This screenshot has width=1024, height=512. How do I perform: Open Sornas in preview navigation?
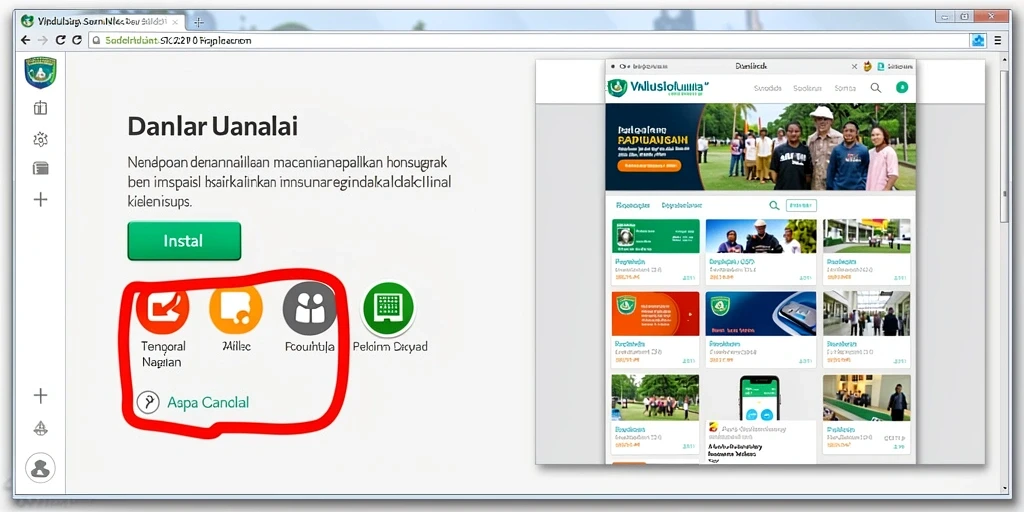(x=845, y=88)
